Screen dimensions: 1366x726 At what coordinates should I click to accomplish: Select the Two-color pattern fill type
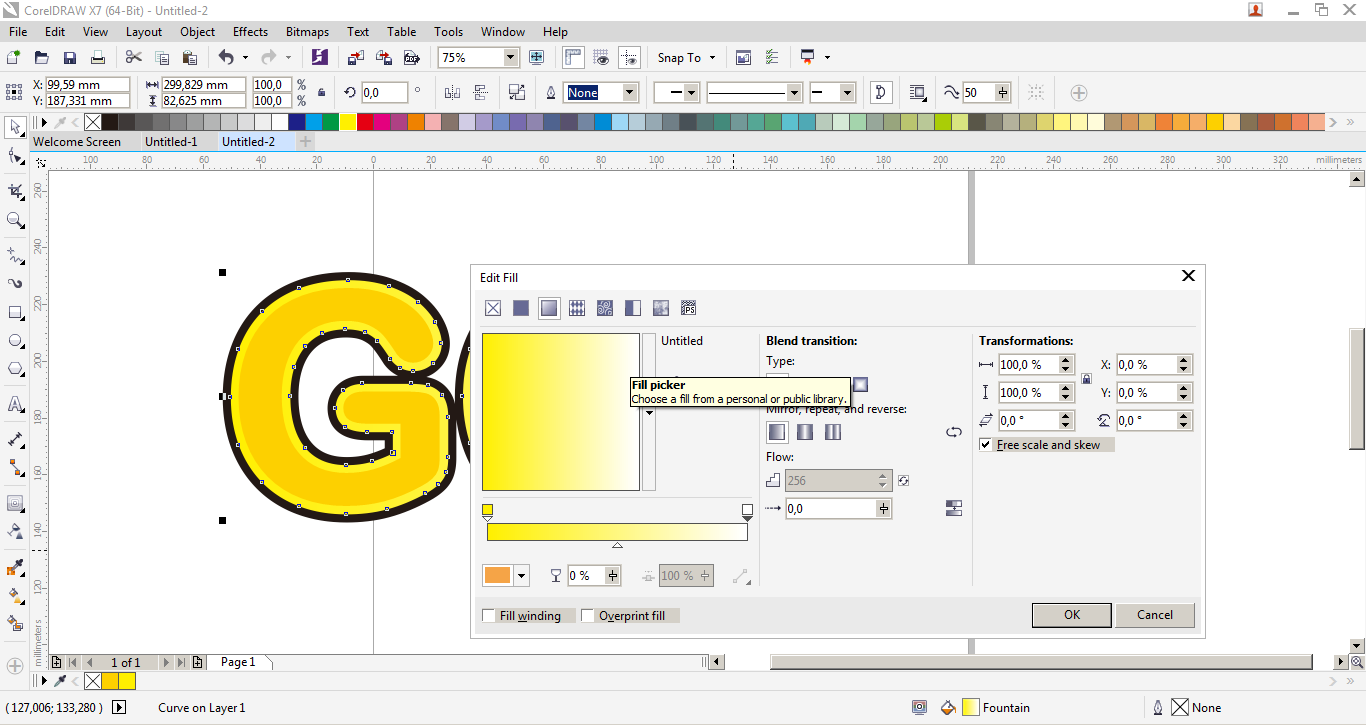(x=633, y=308)
